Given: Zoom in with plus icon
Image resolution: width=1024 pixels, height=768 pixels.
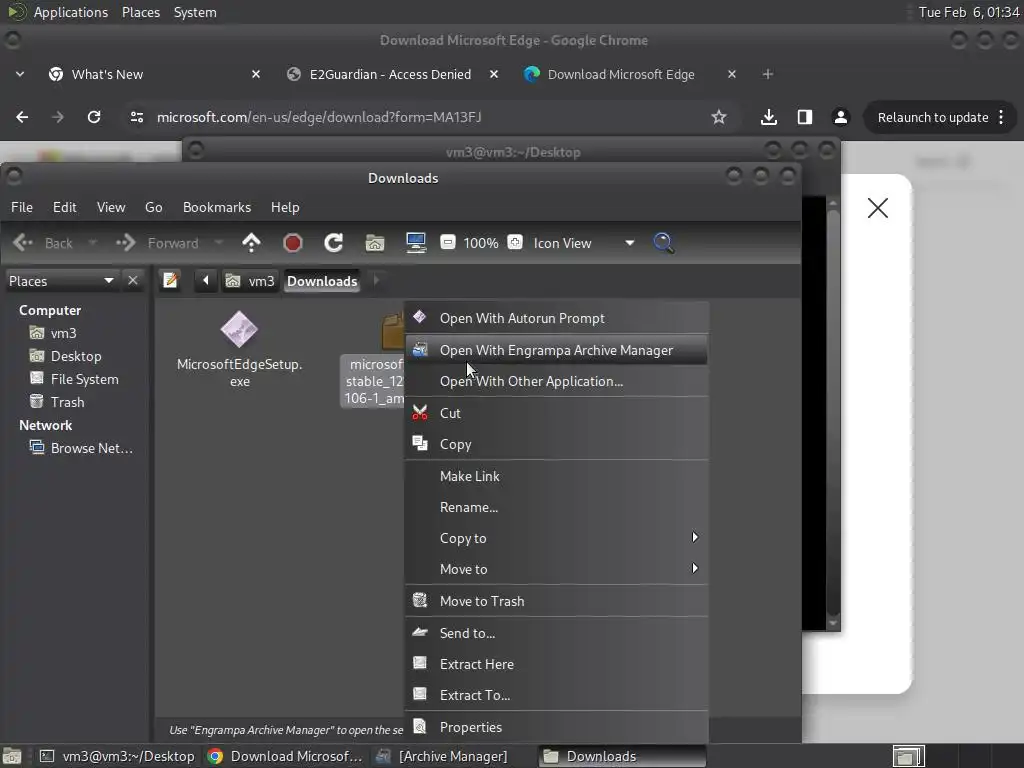Looking at the screenshot, I should coord(515,242).
